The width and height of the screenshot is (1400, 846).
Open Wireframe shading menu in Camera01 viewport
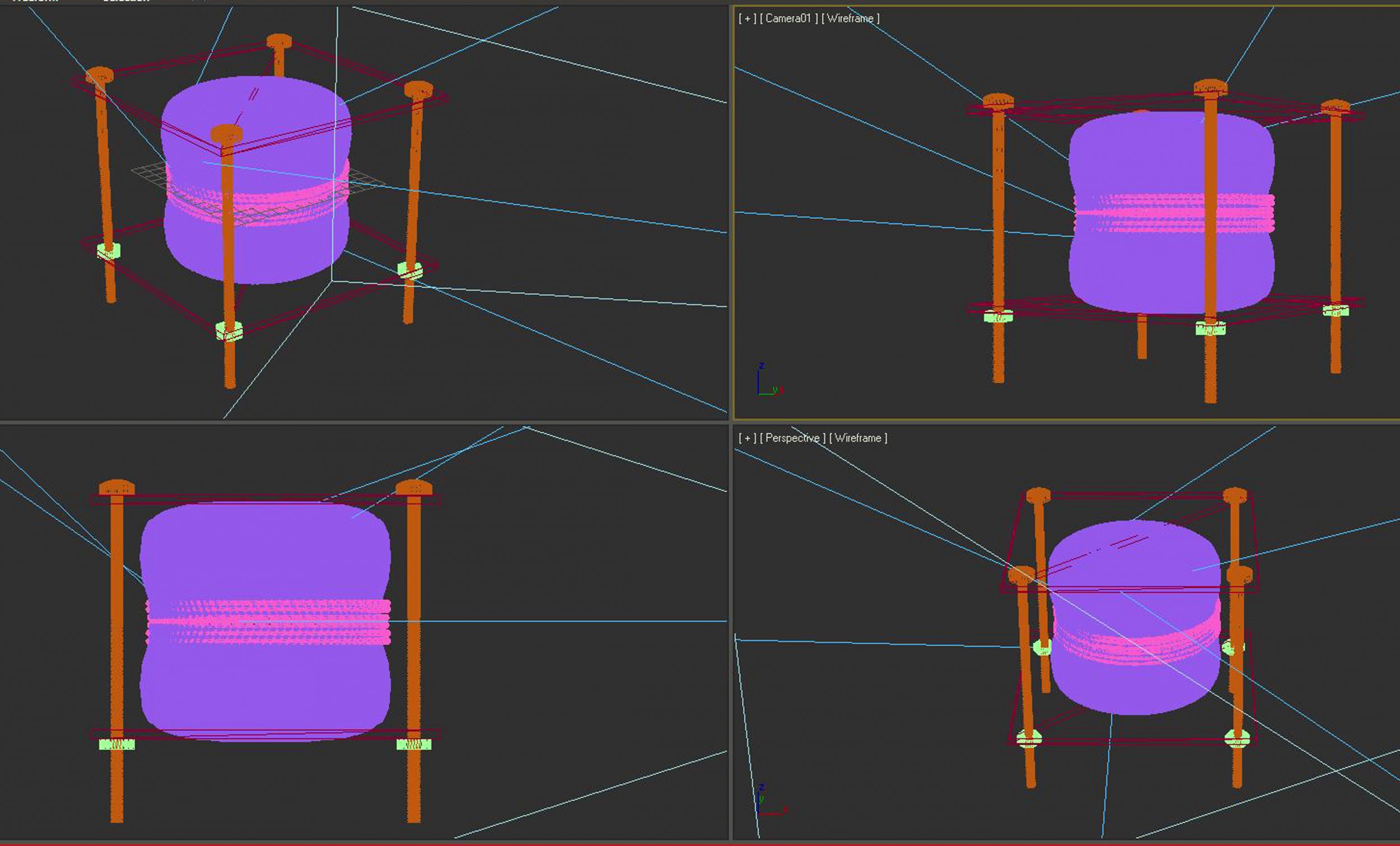(850, 18)
